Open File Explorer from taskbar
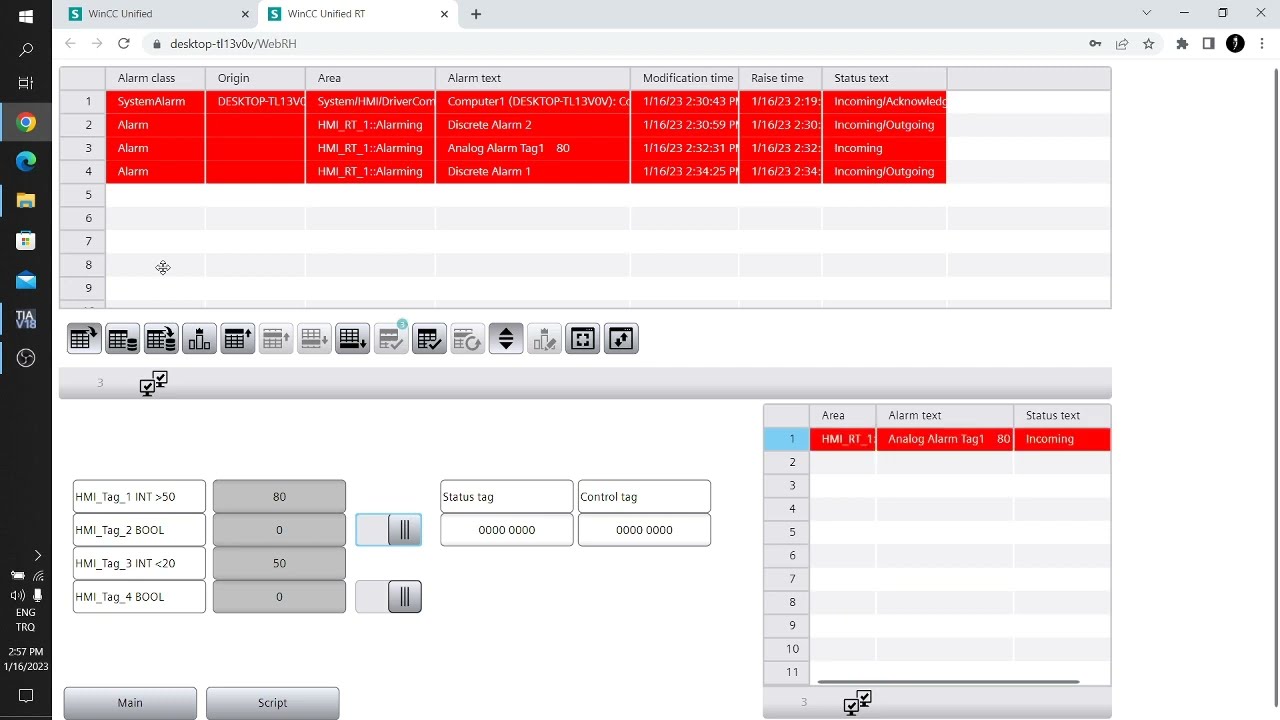 pyautogui.click(x=26, y=201)
